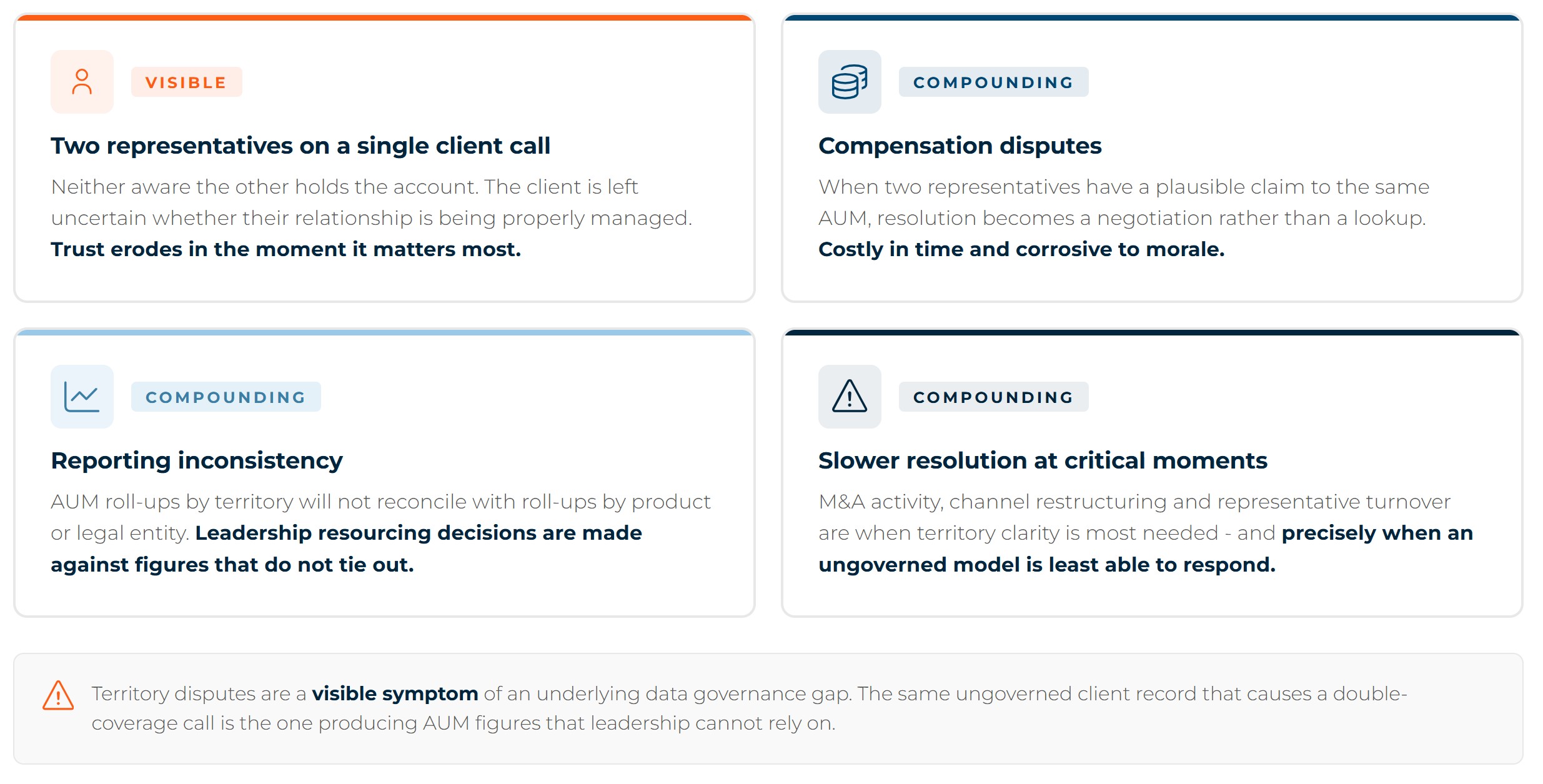
Task: Click the dark triangle warning icon
Action: (850, 397)
